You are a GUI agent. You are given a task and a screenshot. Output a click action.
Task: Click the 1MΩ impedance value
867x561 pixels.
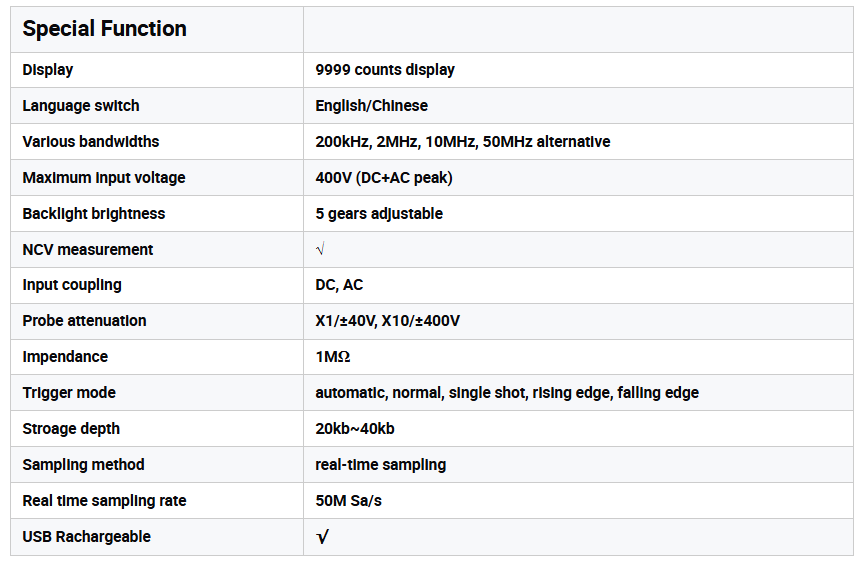(333, 357)
